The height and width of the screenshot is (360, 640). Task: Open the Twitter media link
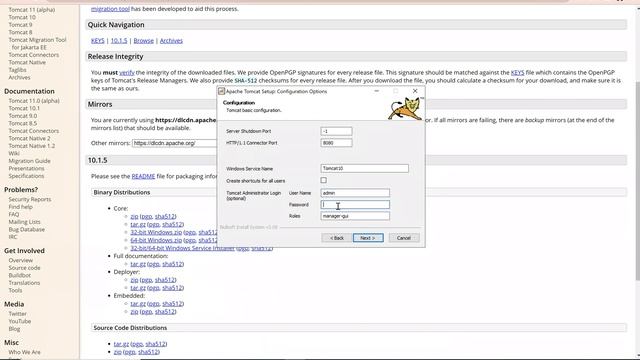pyautogui.click(x=18, y=313)
